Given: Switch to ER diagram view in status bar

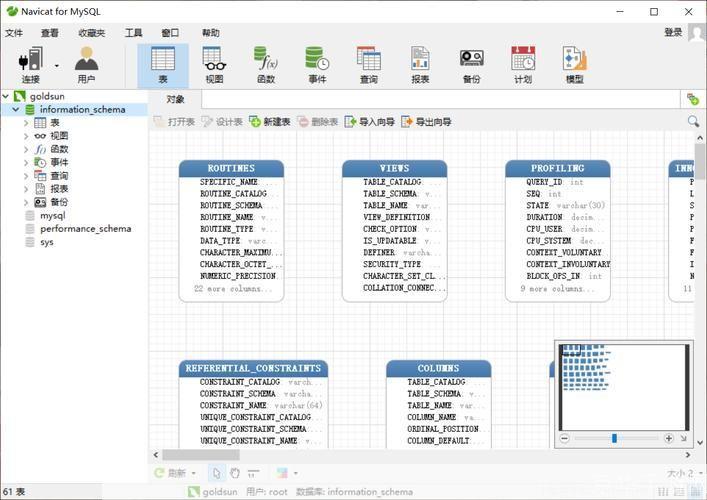Looking at the screenshot, I should tap(695, 492).
